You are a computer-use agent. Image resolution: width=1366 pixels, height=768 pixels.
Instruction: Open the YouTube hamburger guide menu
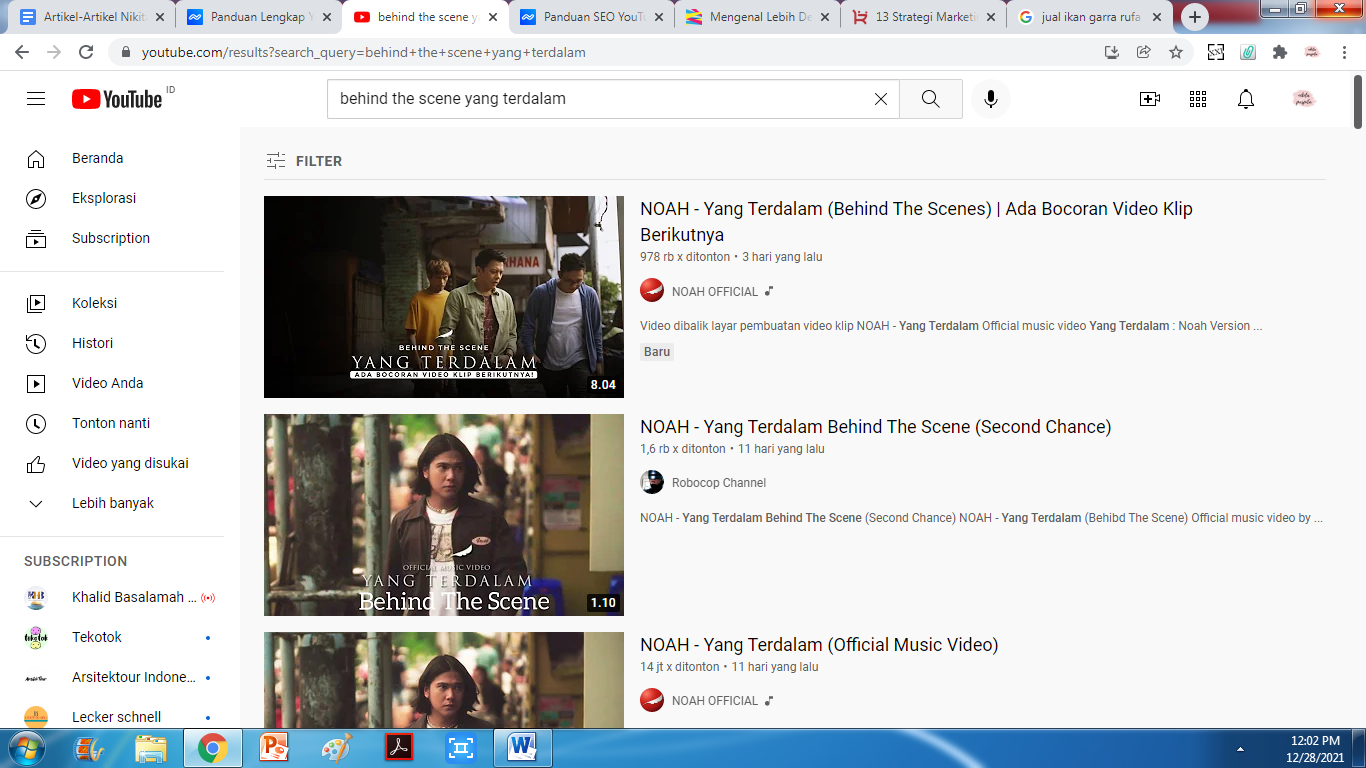click(x=36, y=99)
